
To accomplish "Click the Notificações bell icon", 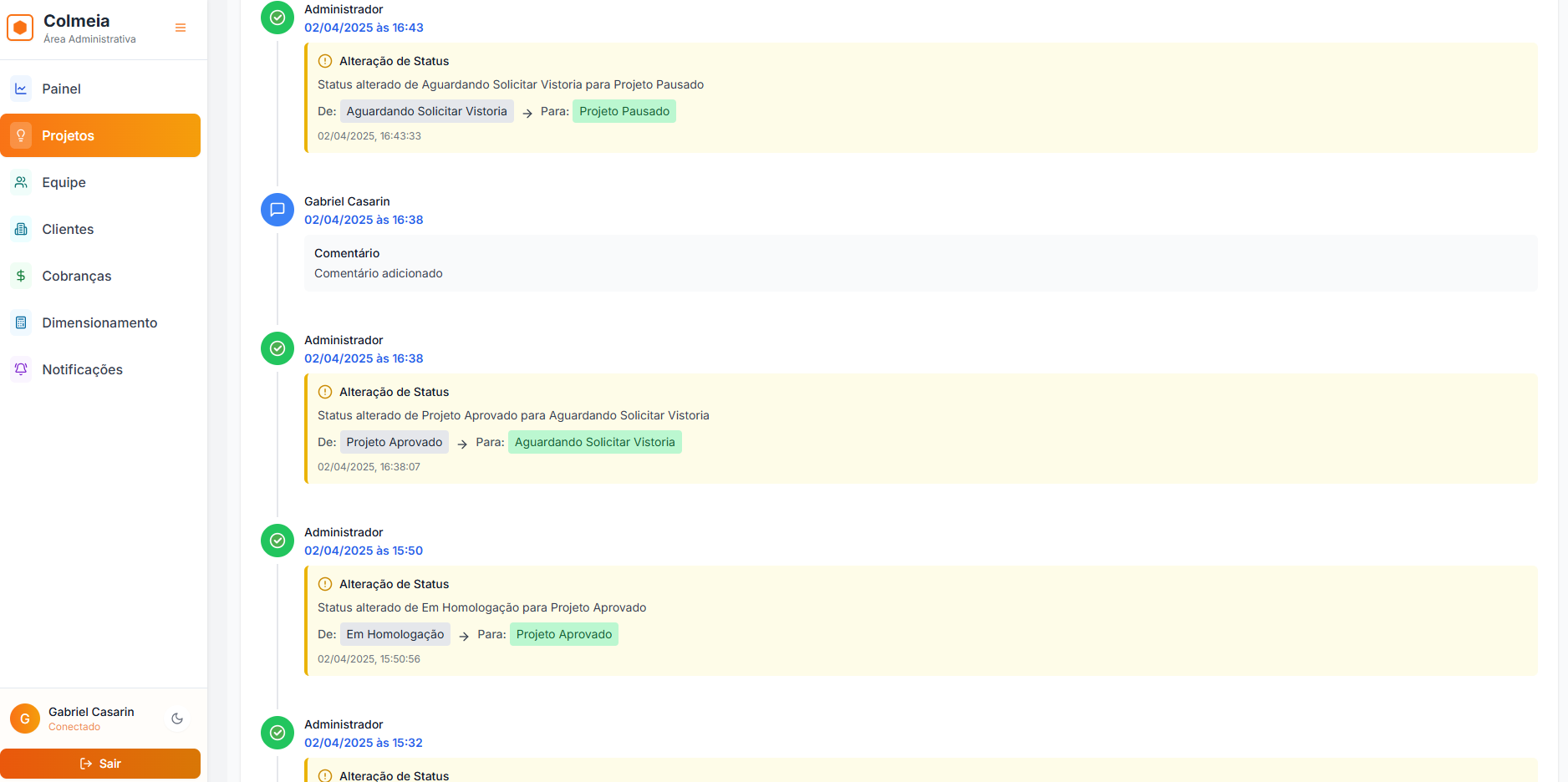I will (21, 369).
